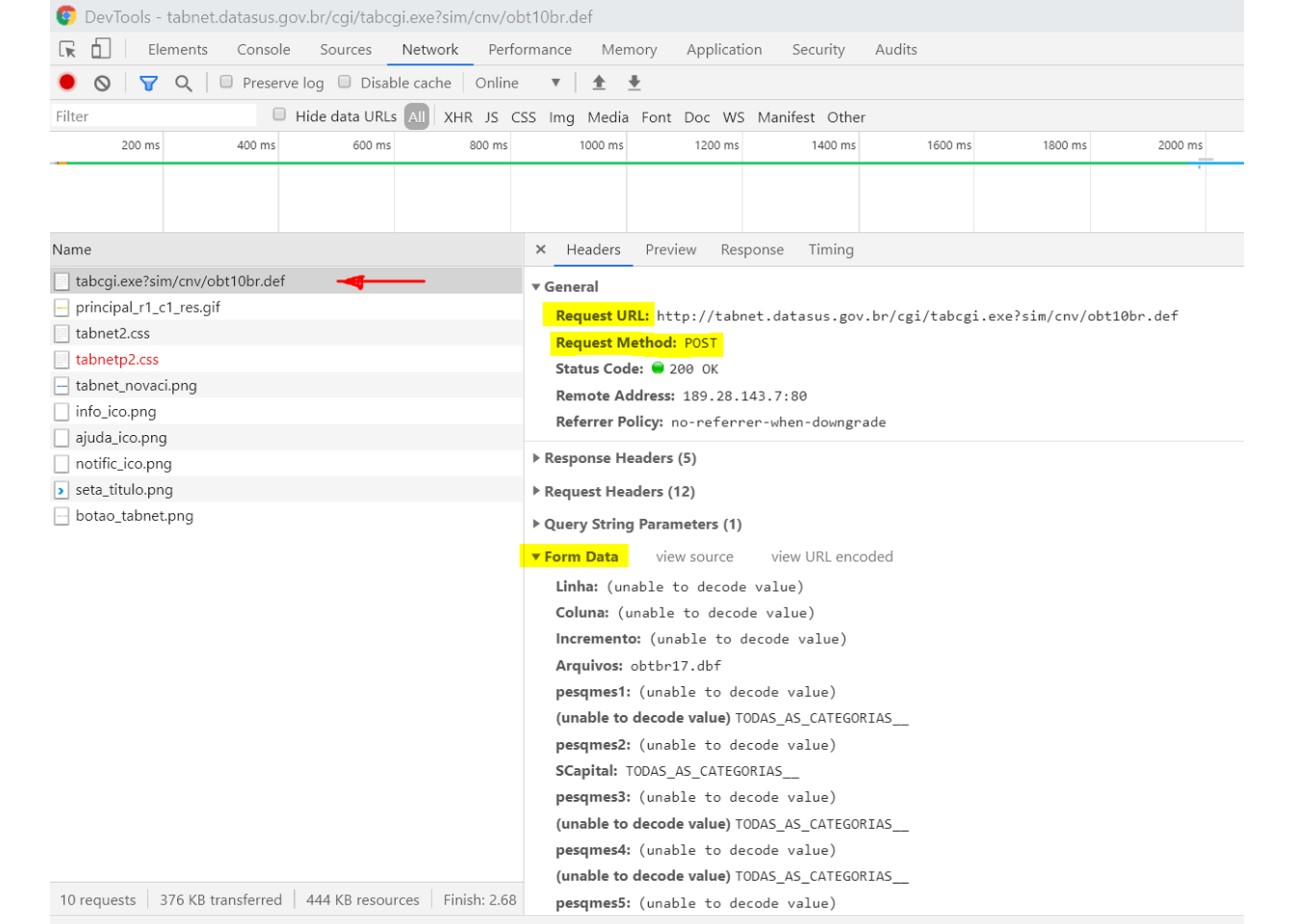
Task: Click the inspect element cursor icon
Action: tap(67, 49)
